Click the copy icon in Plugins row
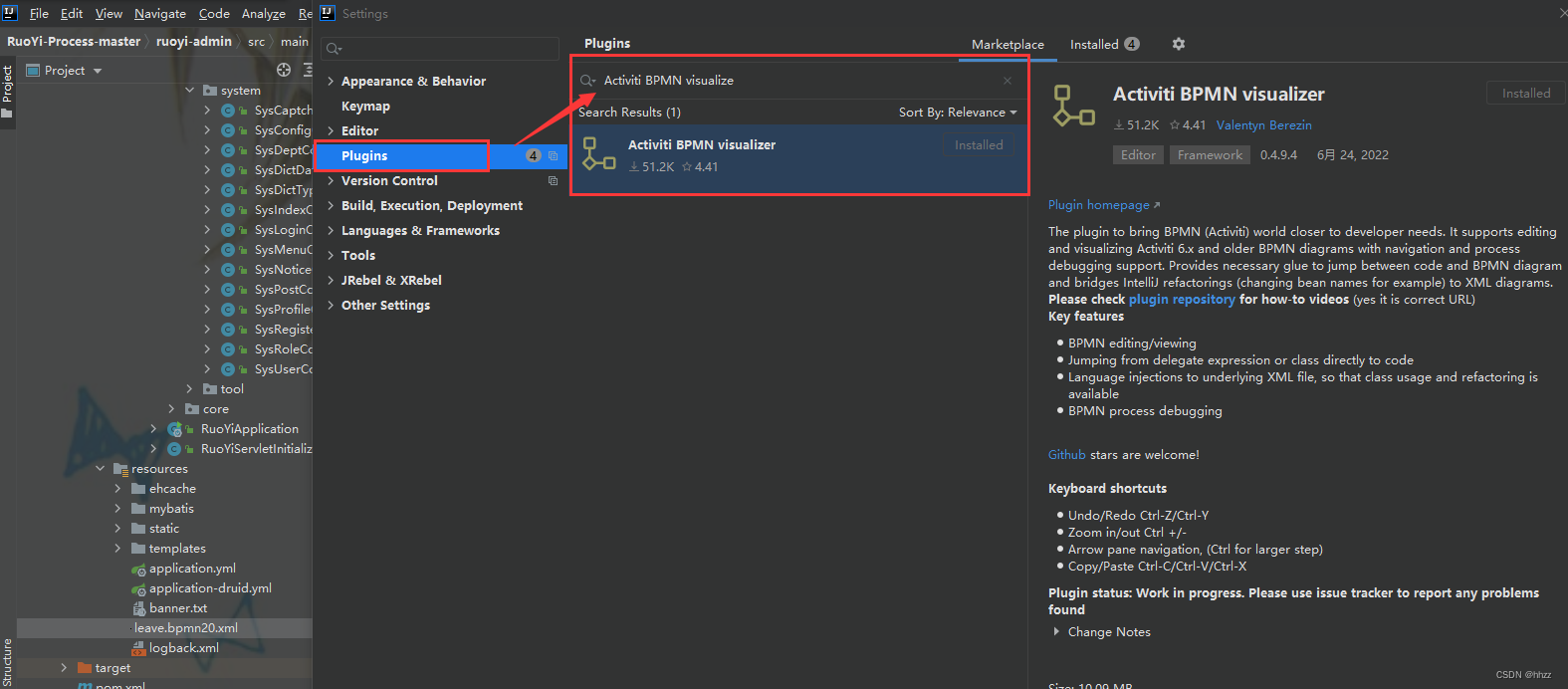Viewport: 1568px width, 689px height. point(553,155)
